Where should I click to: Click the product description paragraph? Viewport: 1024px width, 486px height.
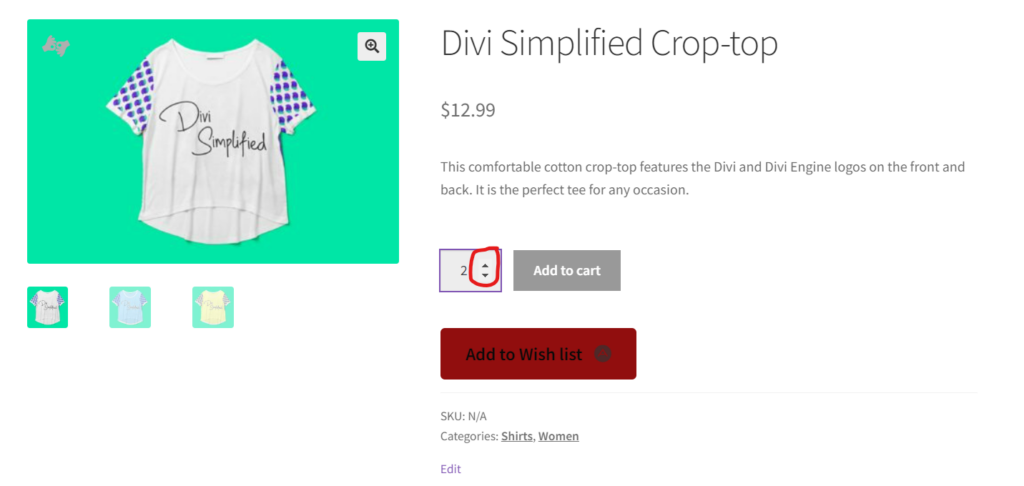[702, 178]
